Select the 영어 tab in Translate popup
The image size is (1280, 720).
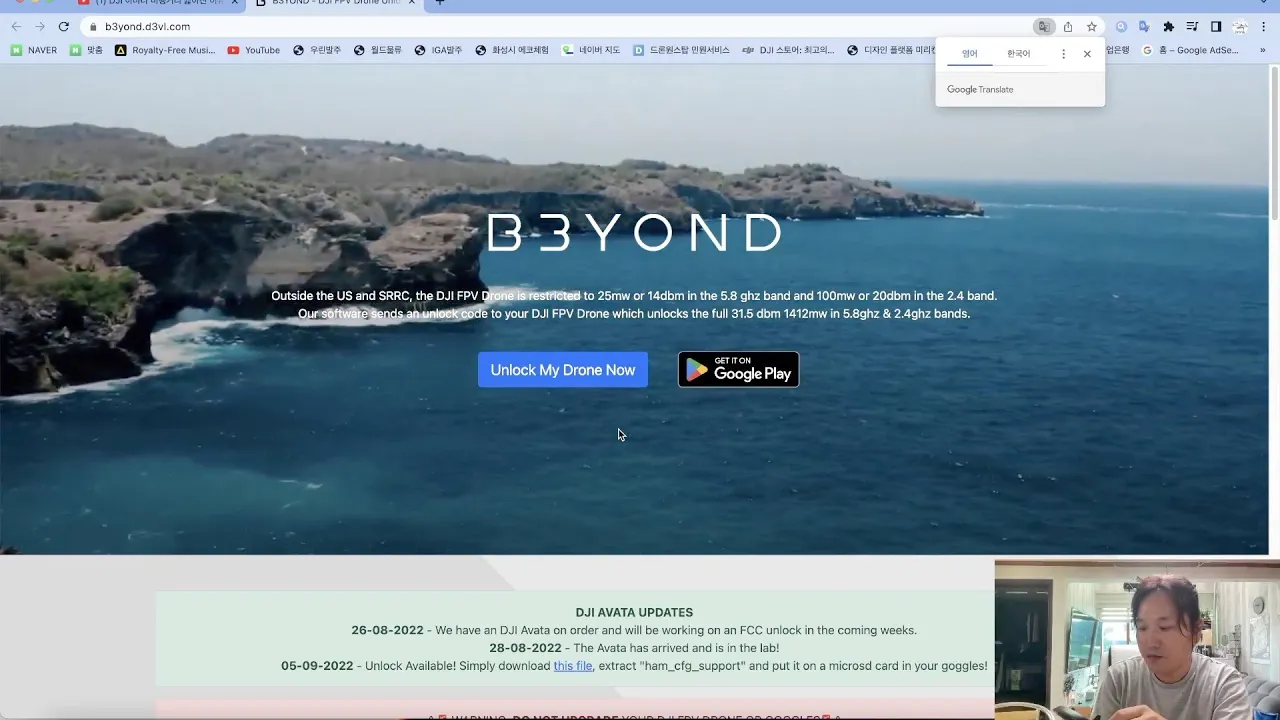click(970, 54)
